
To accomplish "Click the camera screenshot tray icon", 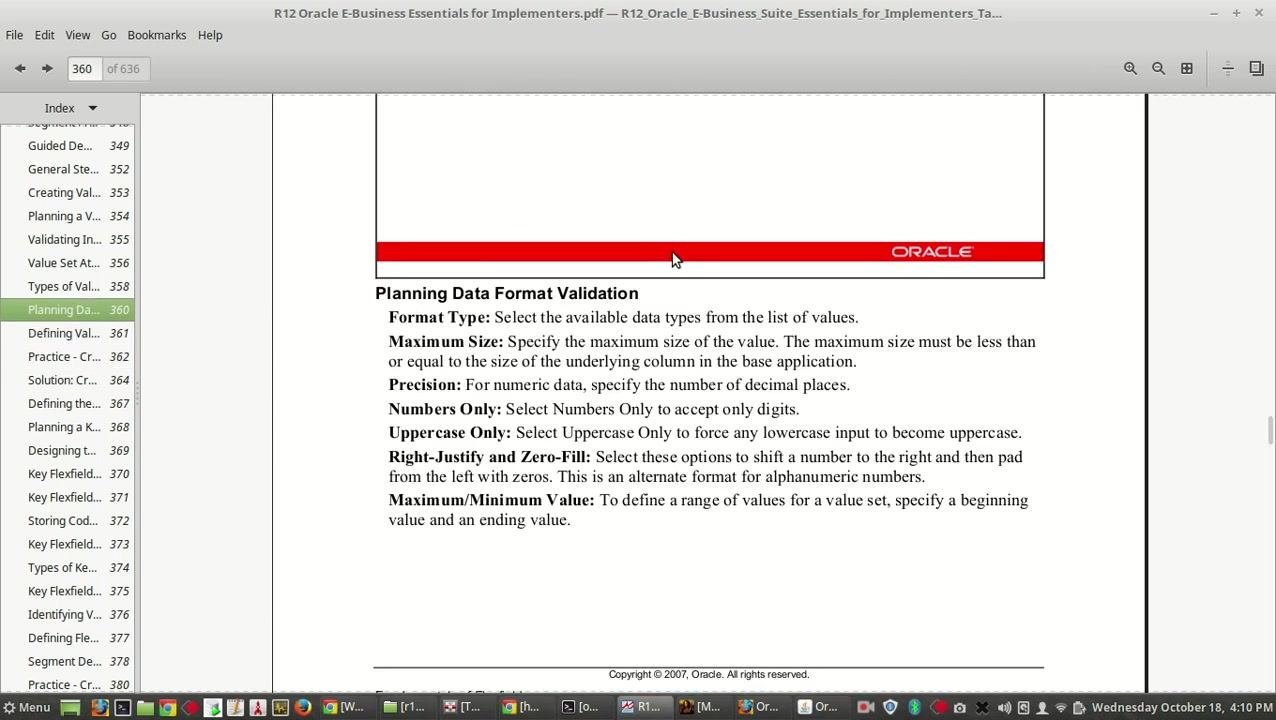I will (x=960, y=707).
